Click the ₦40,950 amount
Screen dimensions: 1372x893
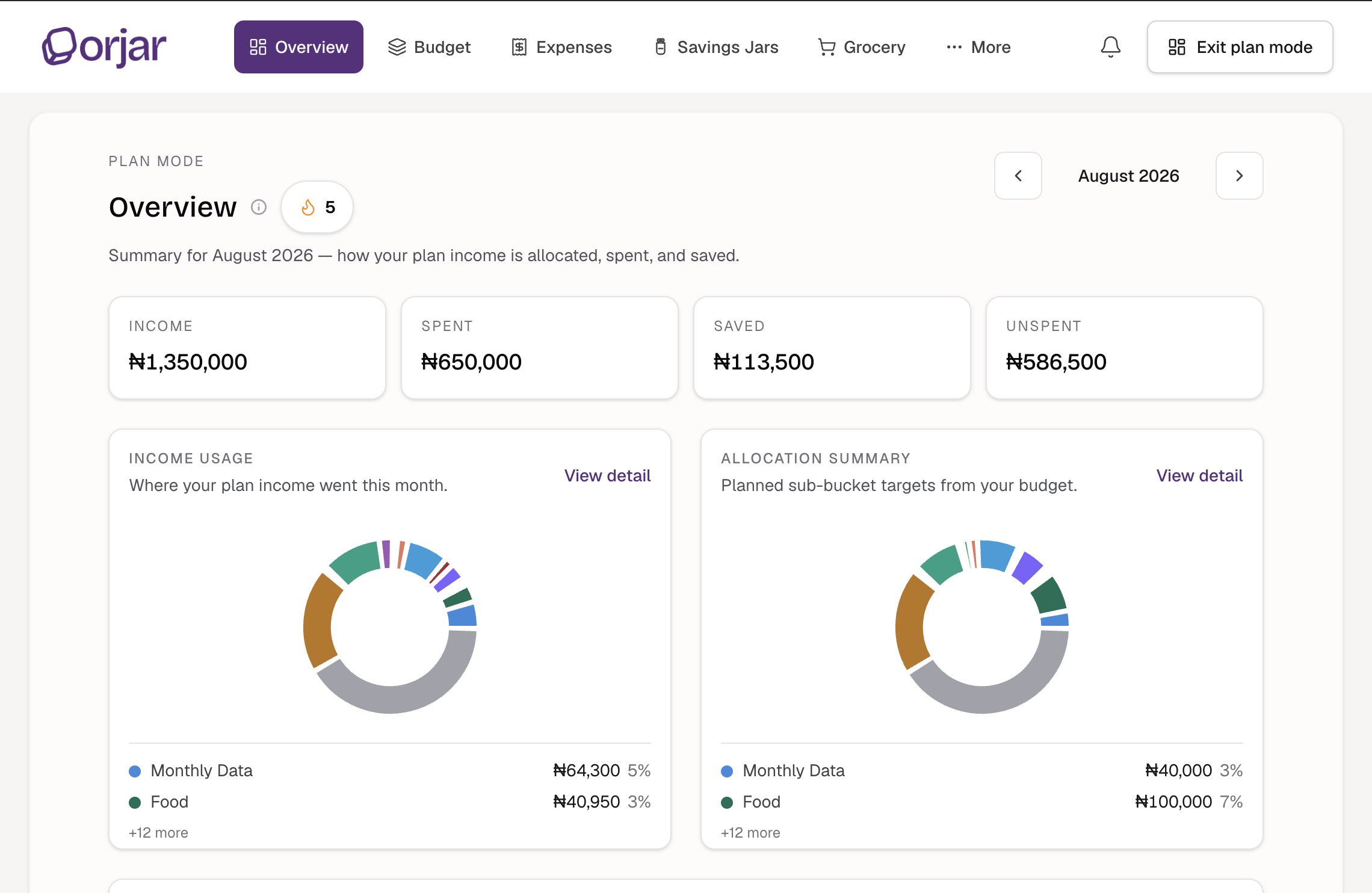click(586, 802)
